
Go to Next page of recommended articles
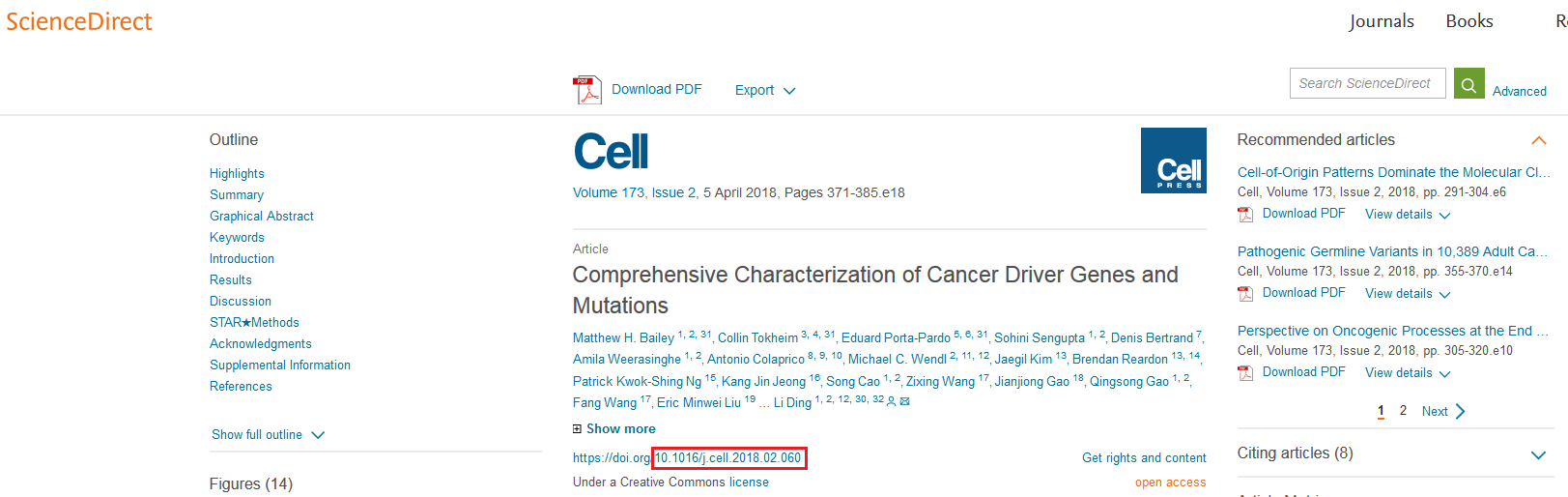tap(1443, 411)
